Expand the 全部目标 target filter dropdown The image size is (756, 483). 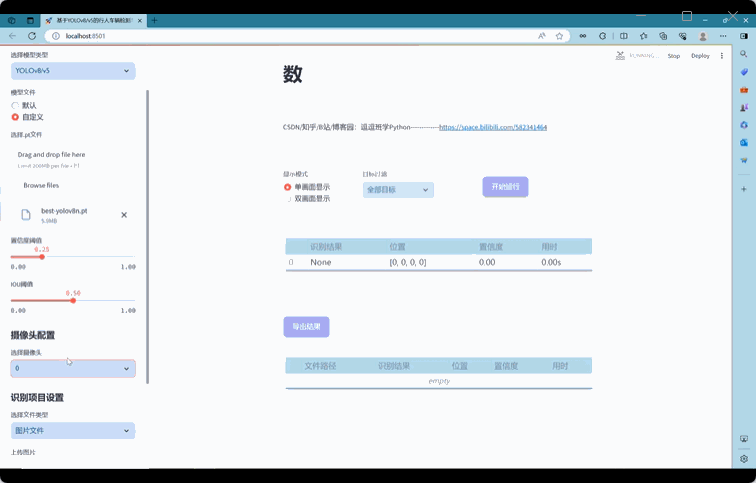(x=398, y=190)
